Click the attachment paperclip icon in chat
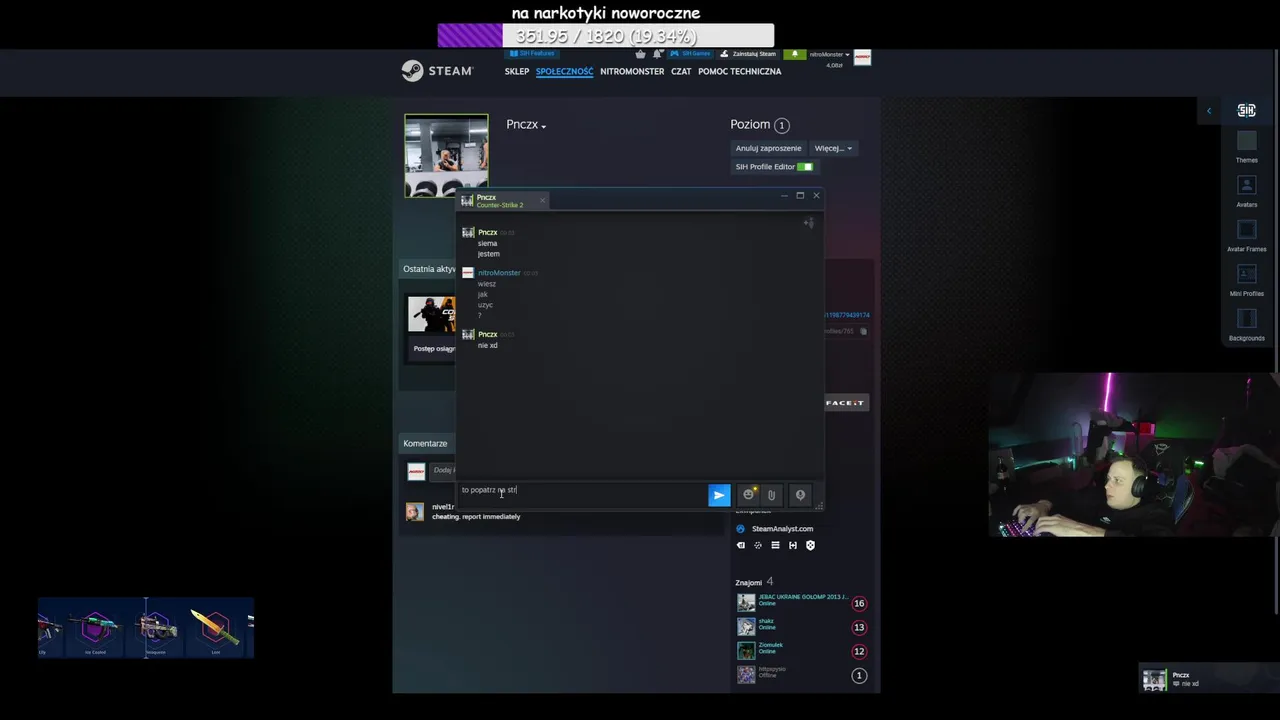This screenshot has height=720, width=1280. [772, 495]
